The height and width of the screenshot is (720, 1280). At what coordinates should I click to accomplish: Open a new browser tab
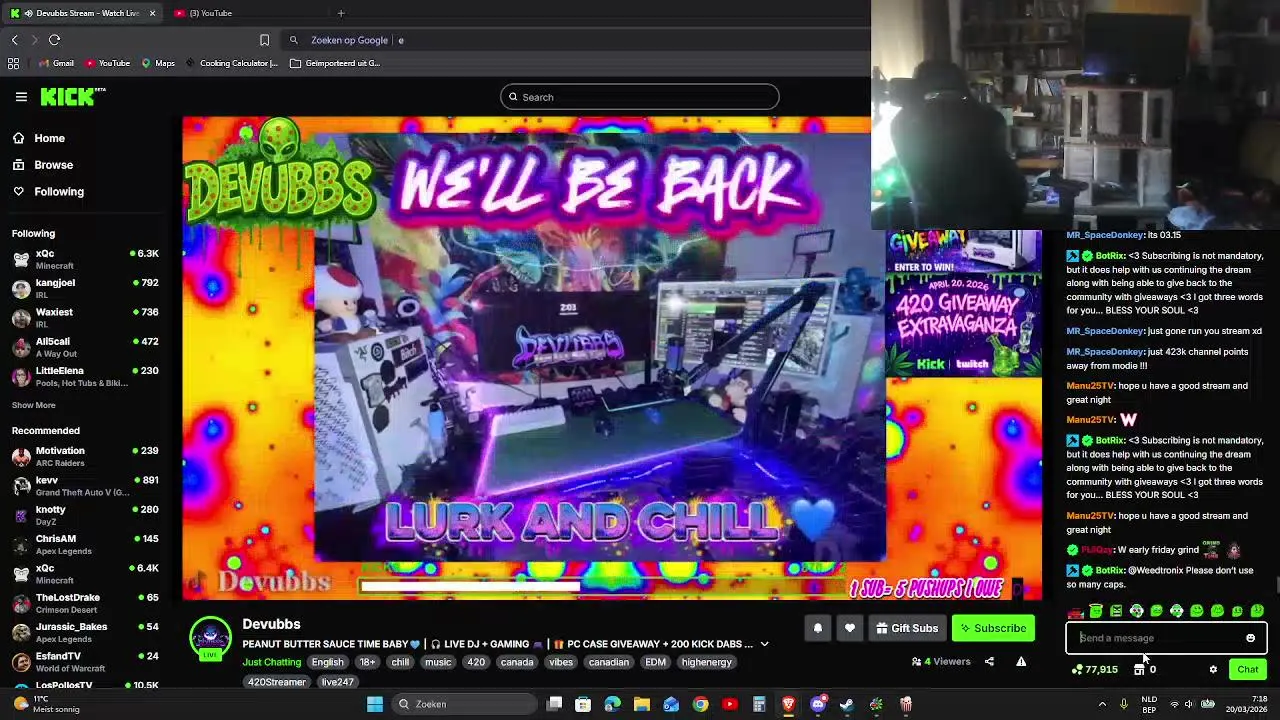[x=341, y=13]
